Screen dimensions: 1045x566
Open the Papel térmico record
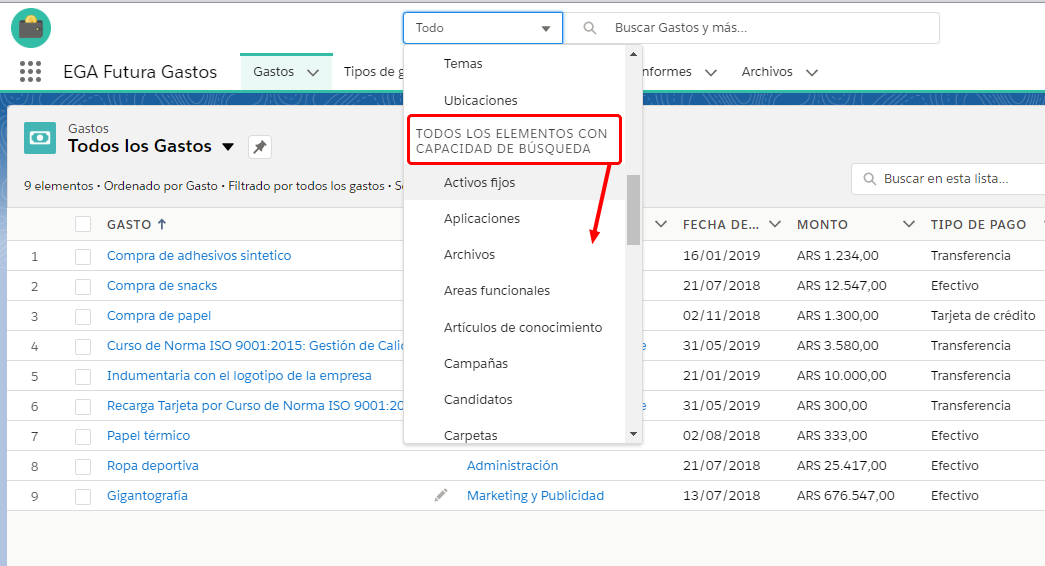click(148, 435)
